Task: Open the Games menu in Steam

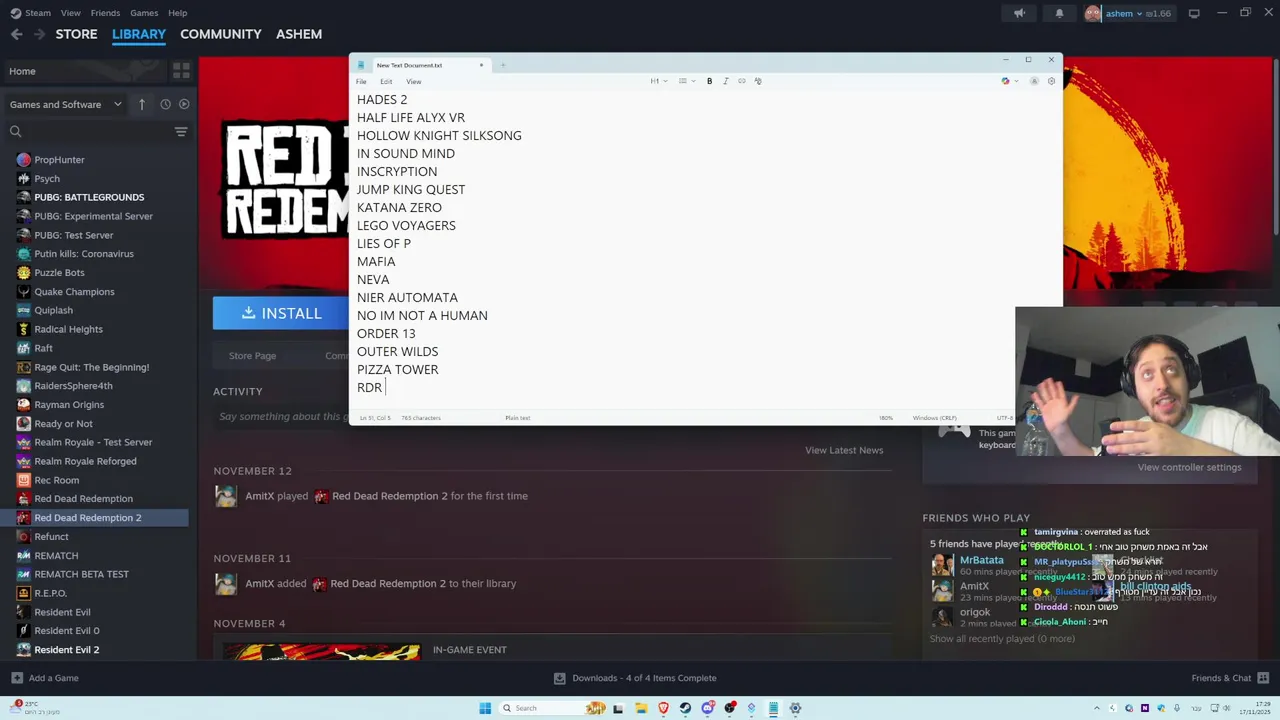Action: click(144, 13)
